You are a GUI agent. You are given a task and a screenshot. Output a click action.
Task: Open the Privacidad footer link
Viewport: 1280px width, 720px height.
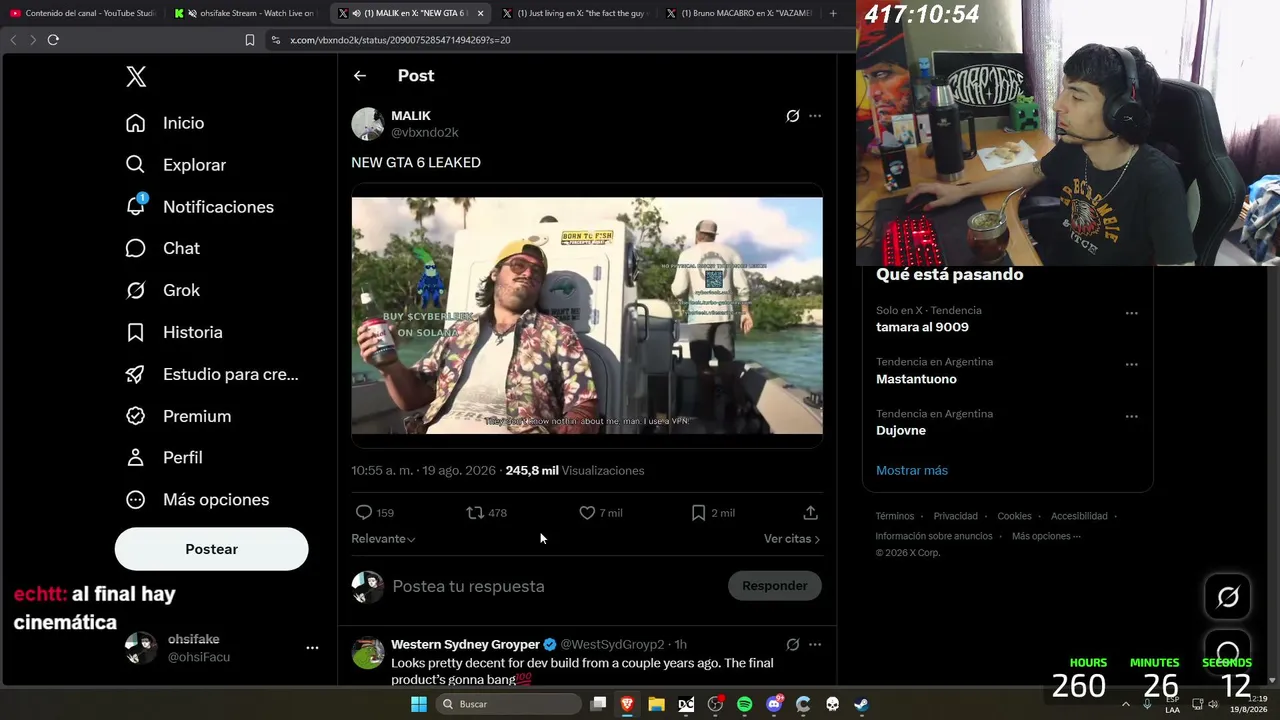tap(956, 516)
